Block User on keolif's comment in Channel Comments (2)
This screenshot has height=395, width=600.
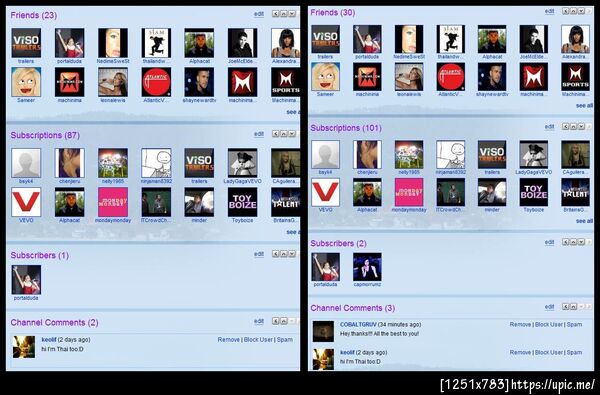[258, 340]
